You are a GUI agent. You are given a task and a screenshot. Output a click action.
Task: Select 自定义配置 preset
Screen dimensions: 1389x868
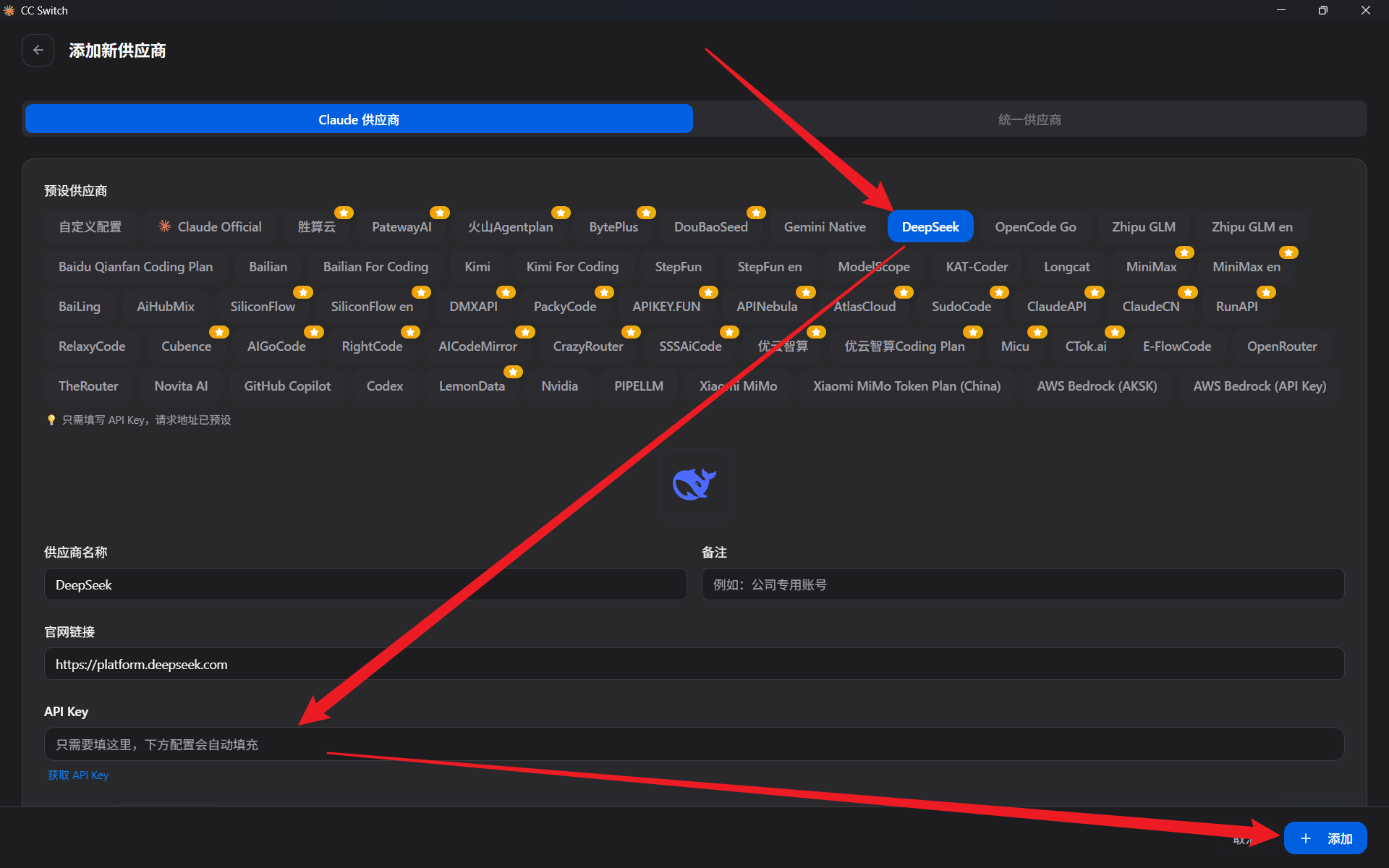coord(90,226)
